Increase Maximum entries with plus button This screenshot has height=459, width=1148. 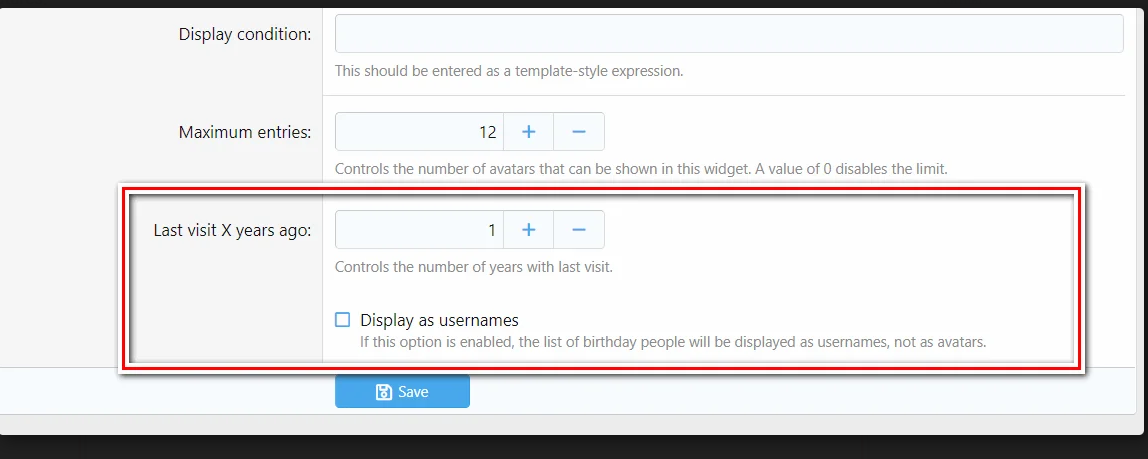[528, 132]
